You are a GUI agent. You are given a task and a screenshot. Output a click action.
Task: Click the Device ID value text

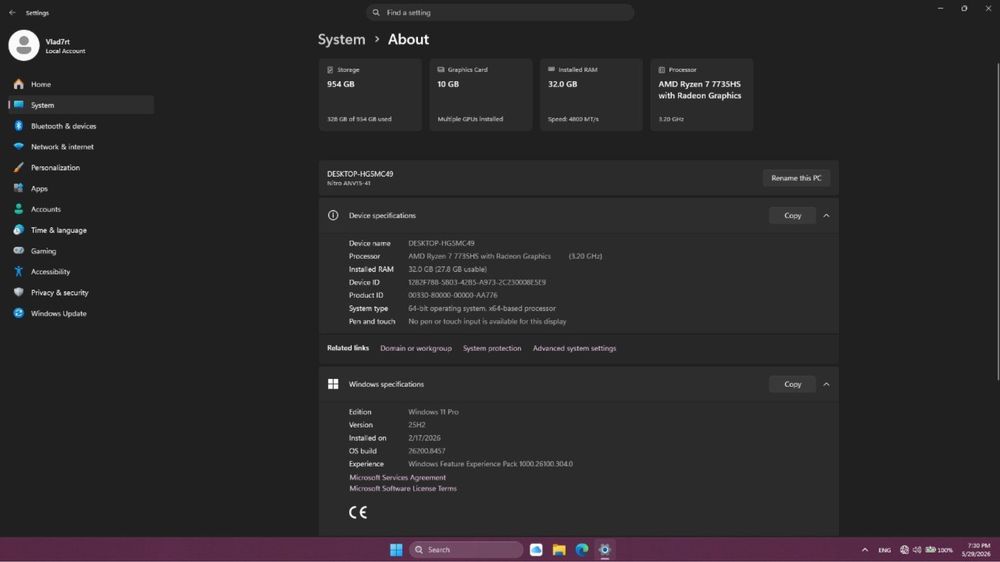coord(477,283)
